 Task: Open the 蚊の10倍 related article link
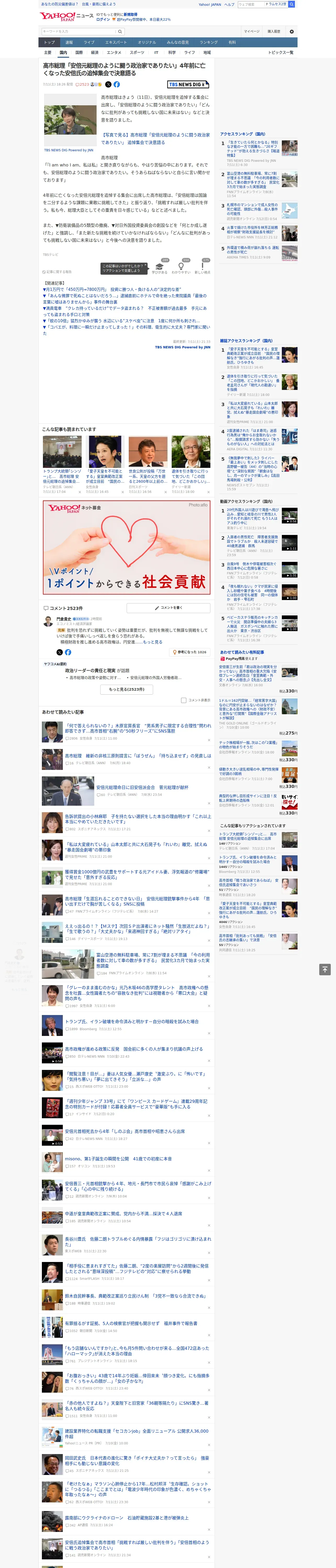coord(121,321)
